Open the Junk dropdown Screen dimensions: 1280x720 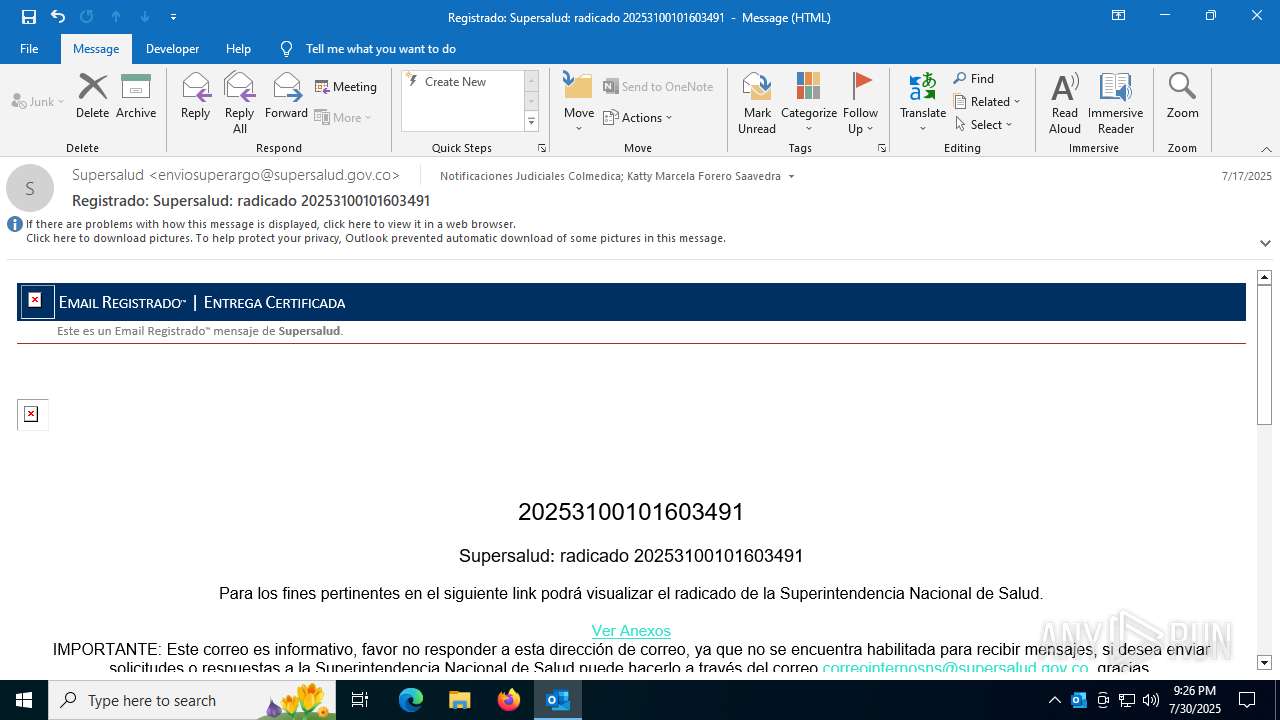point(38,102)
